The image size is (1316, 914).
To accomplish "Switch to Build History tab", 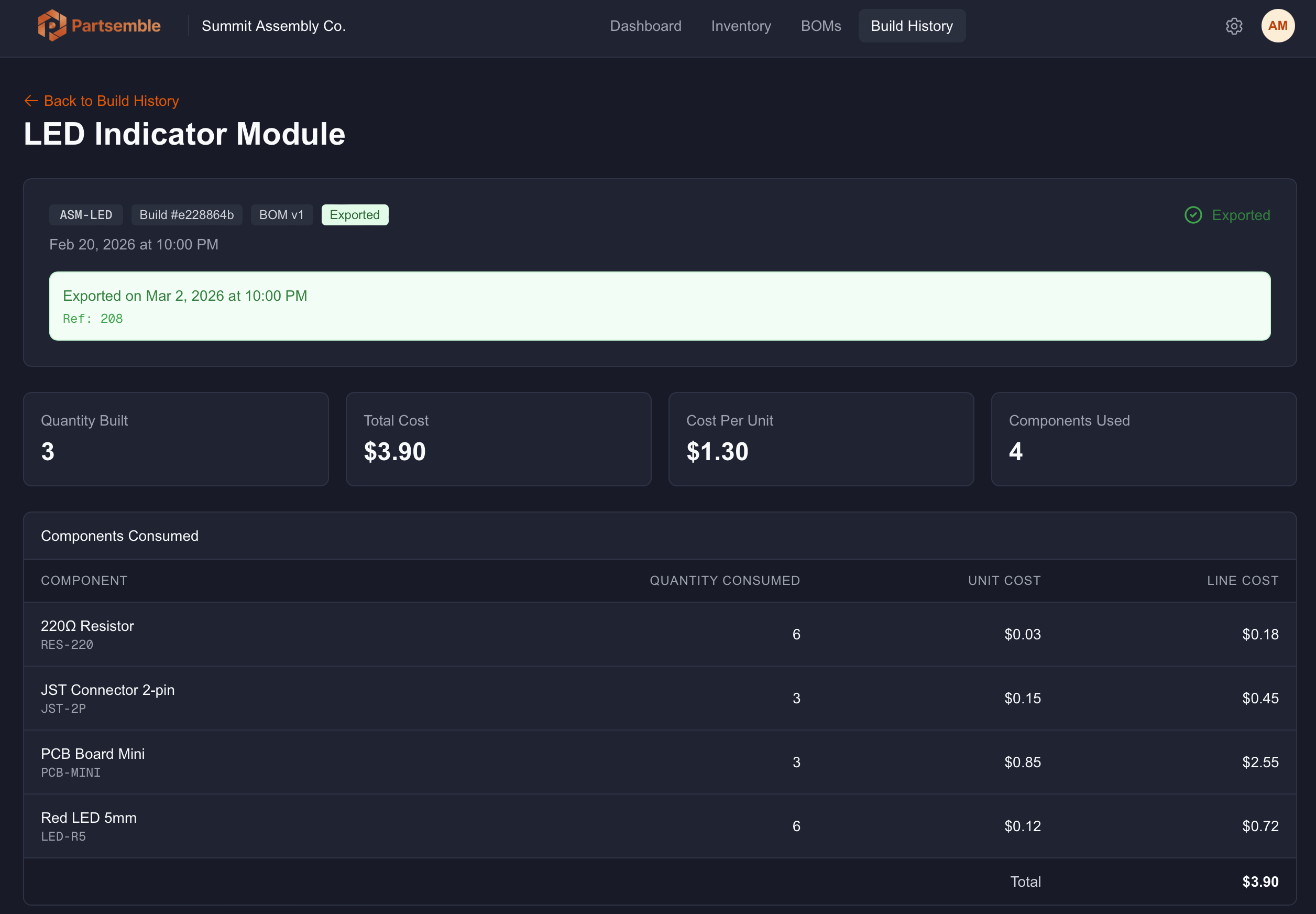I will [x=911, y=26].
